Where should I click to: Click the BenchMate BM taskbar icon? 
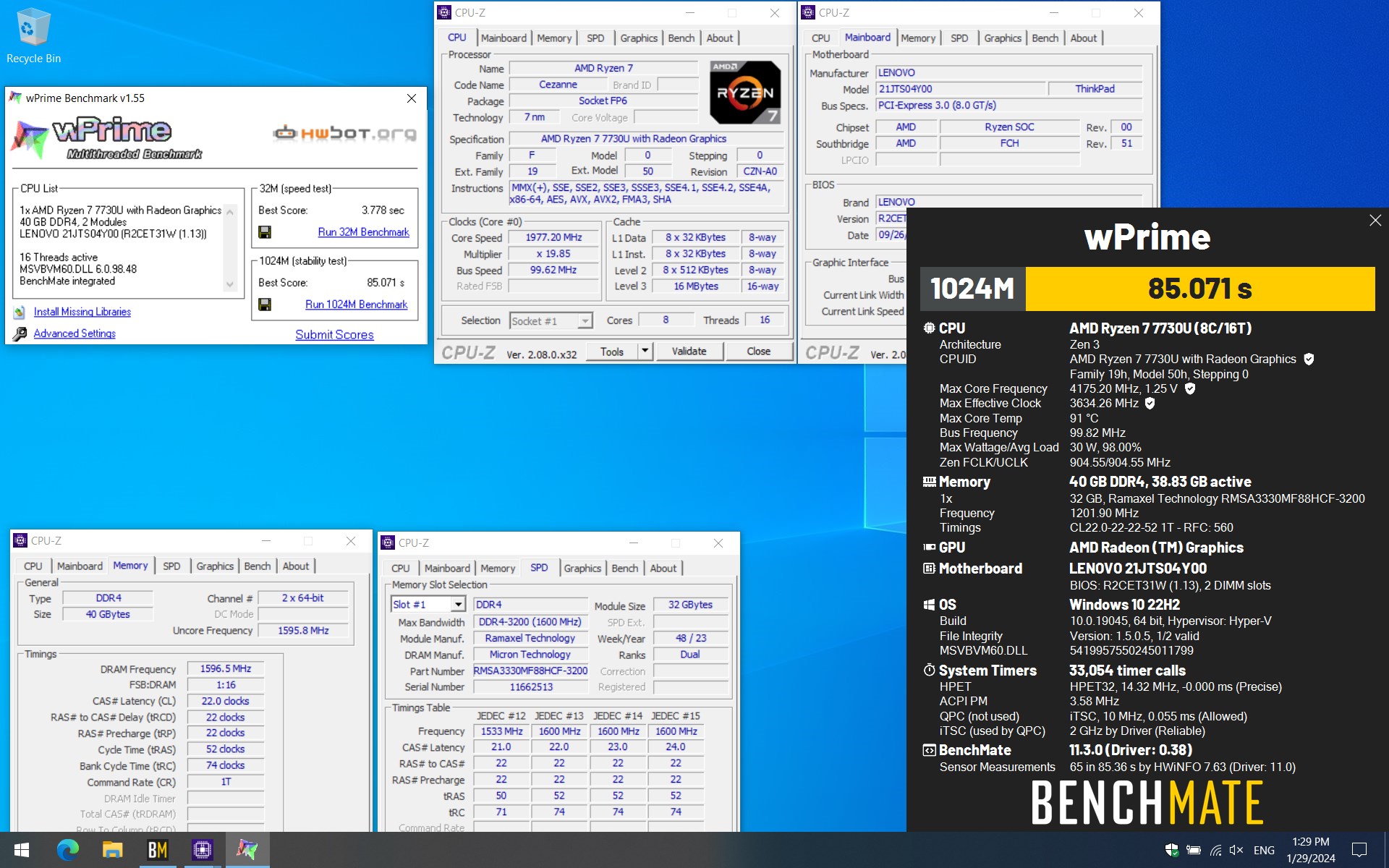157,850
